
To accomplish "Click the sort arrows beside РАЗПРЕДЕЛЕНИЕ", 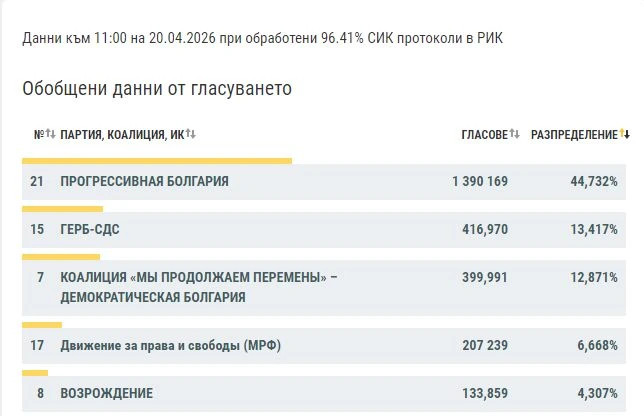I will (x=625, y=135).
